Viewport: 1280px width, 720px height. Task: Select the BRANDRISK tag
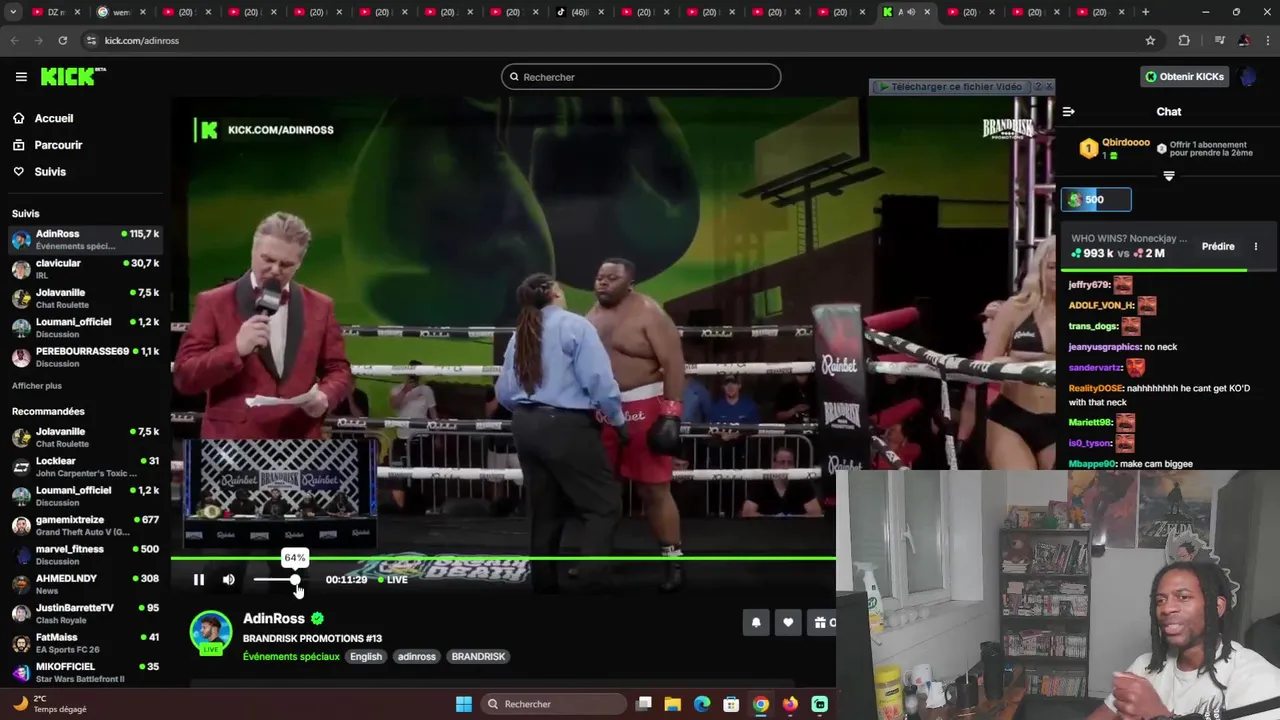[x=478, y=657]
